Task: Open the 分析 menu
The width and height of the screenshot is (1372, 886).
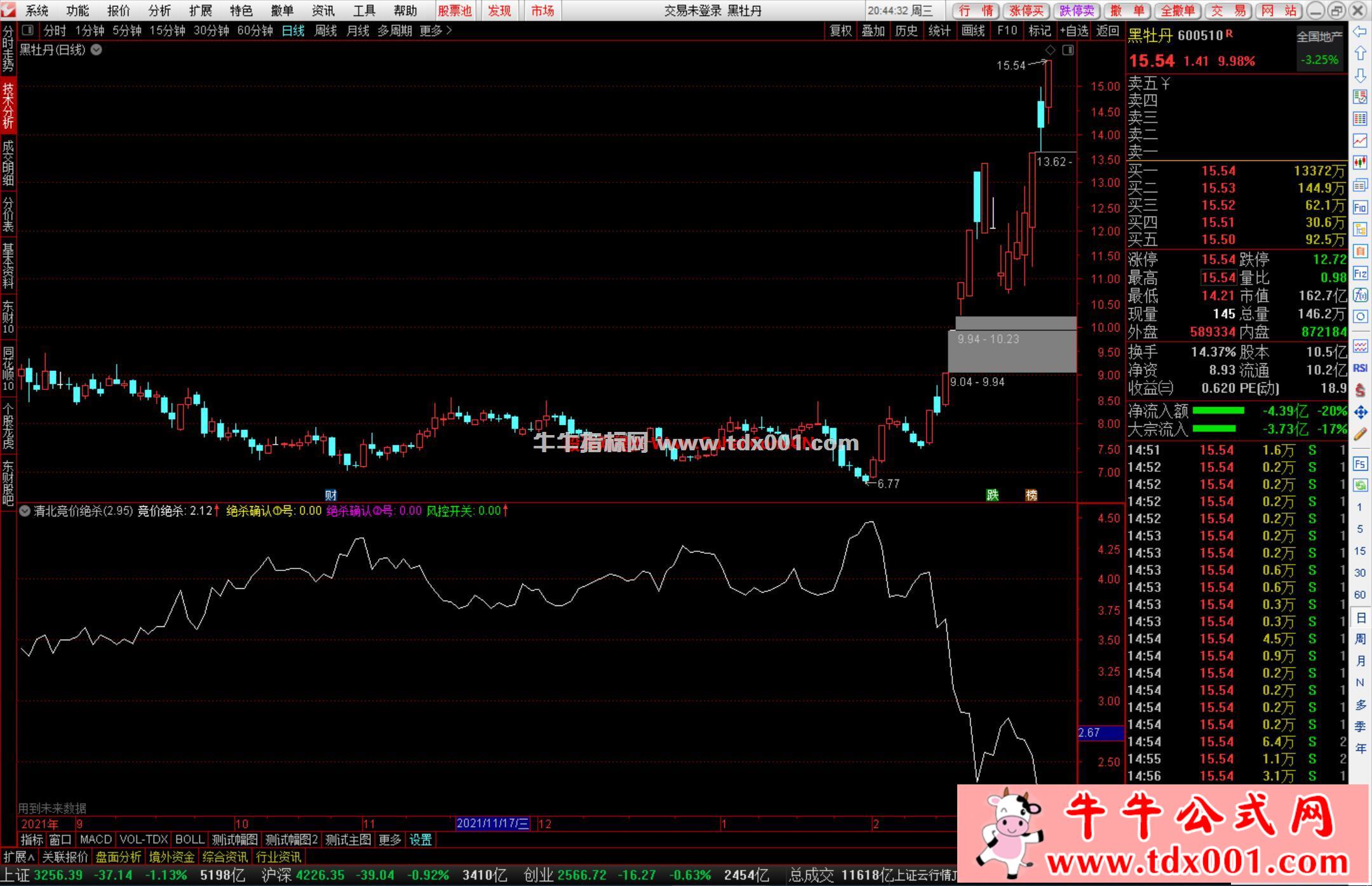Action: click(159, 11)
